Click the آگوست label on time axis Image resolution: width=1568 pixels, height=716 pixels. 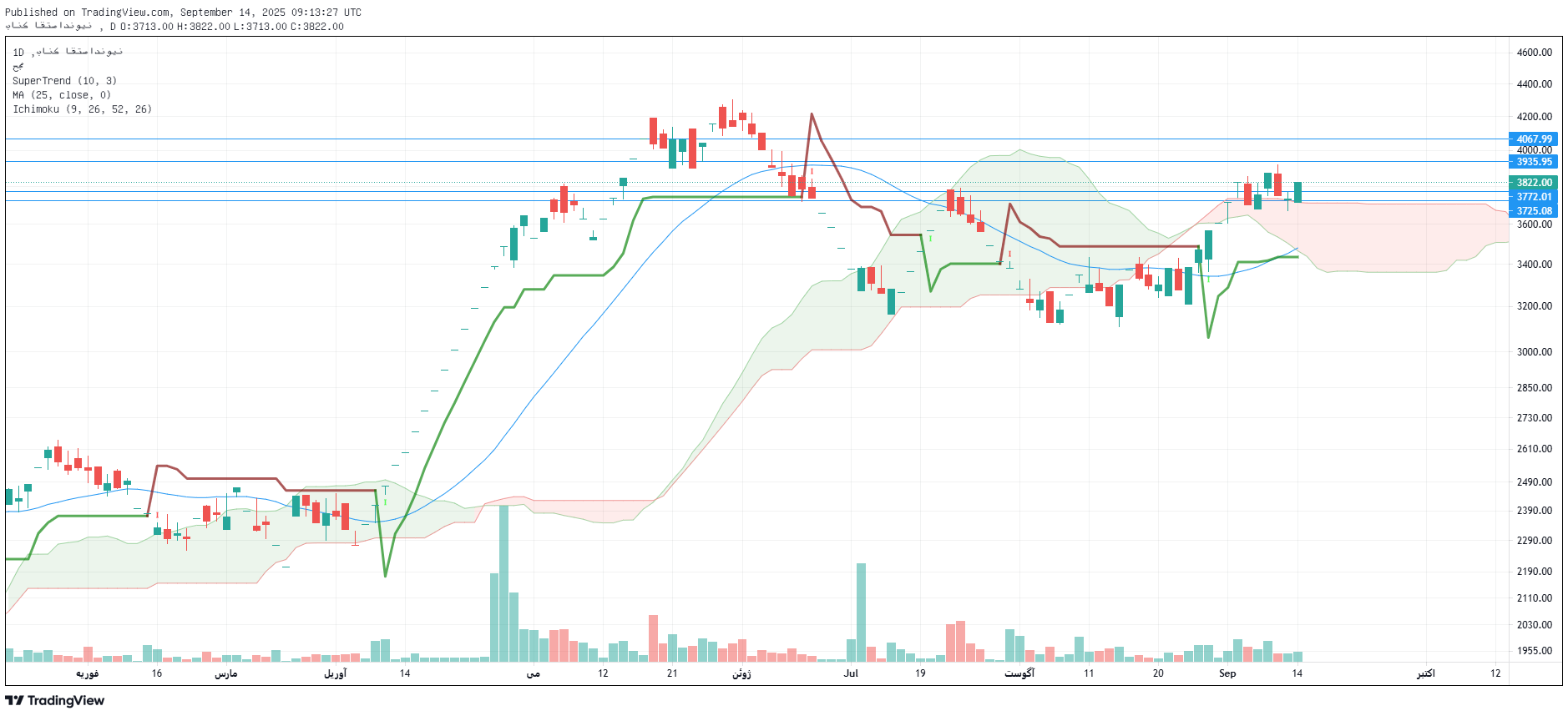pyautogui.click(x=1019, y=673)
